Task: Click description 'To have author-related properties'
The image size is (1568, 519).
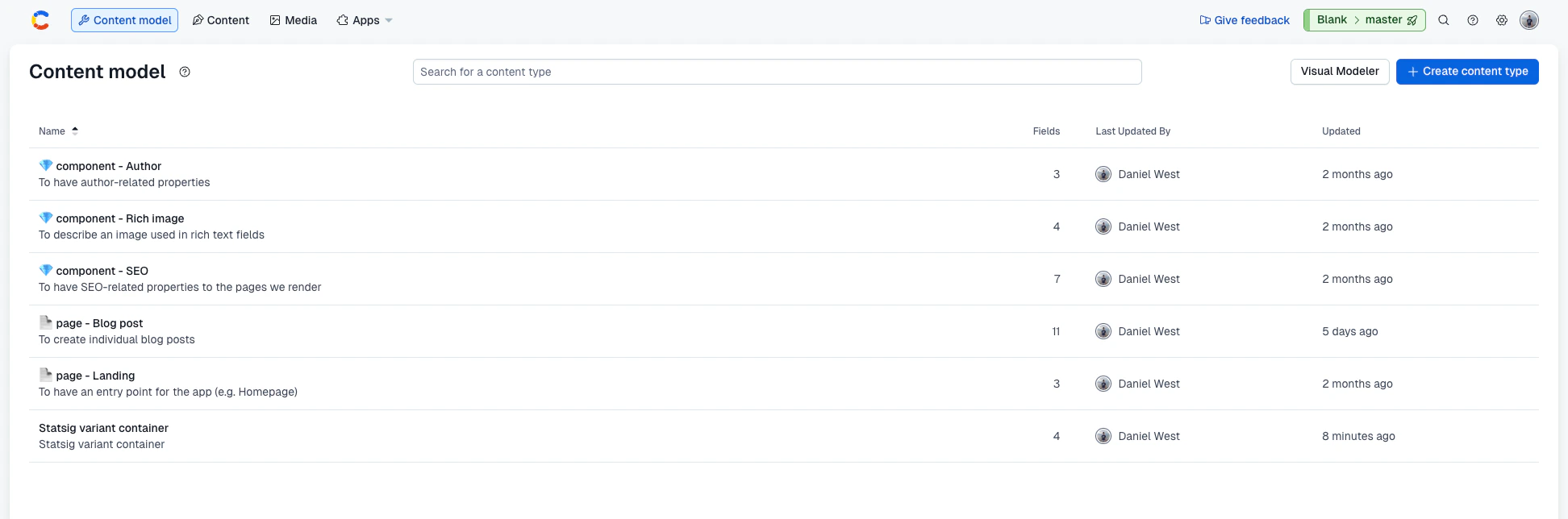Action: tap(124, 183)
